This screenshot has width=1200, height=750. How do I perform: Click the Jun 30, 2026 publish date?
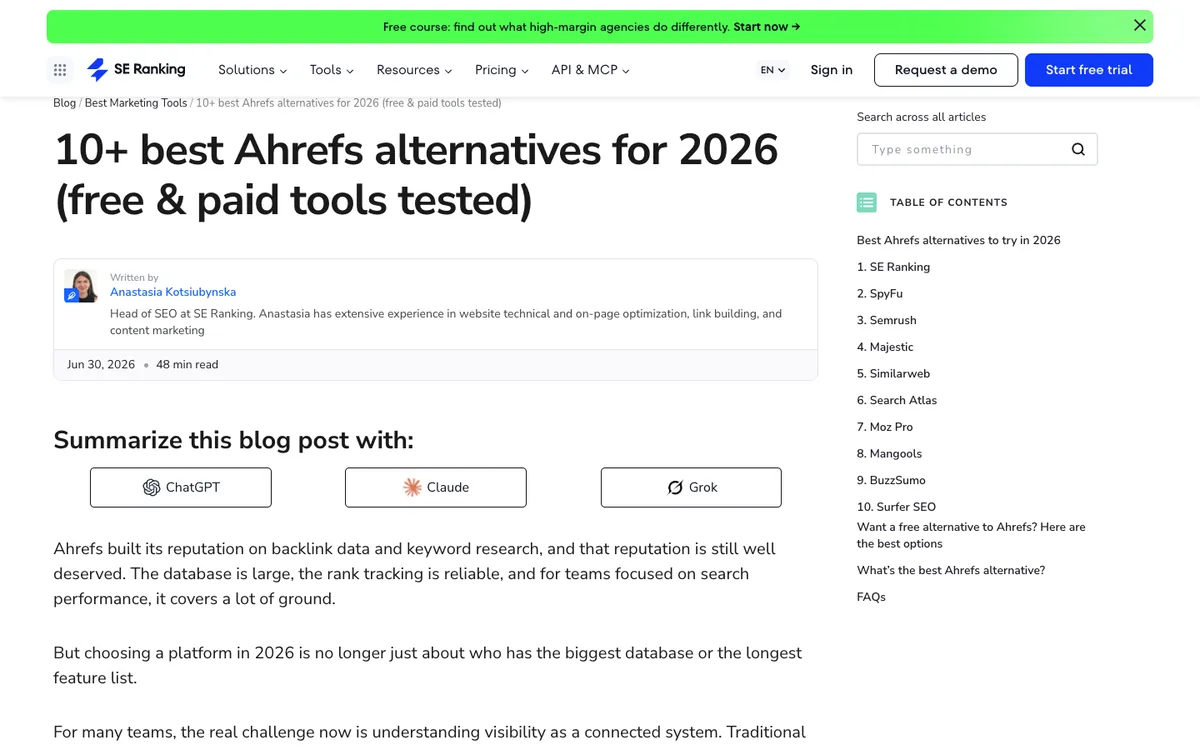[x=101, y=365]
